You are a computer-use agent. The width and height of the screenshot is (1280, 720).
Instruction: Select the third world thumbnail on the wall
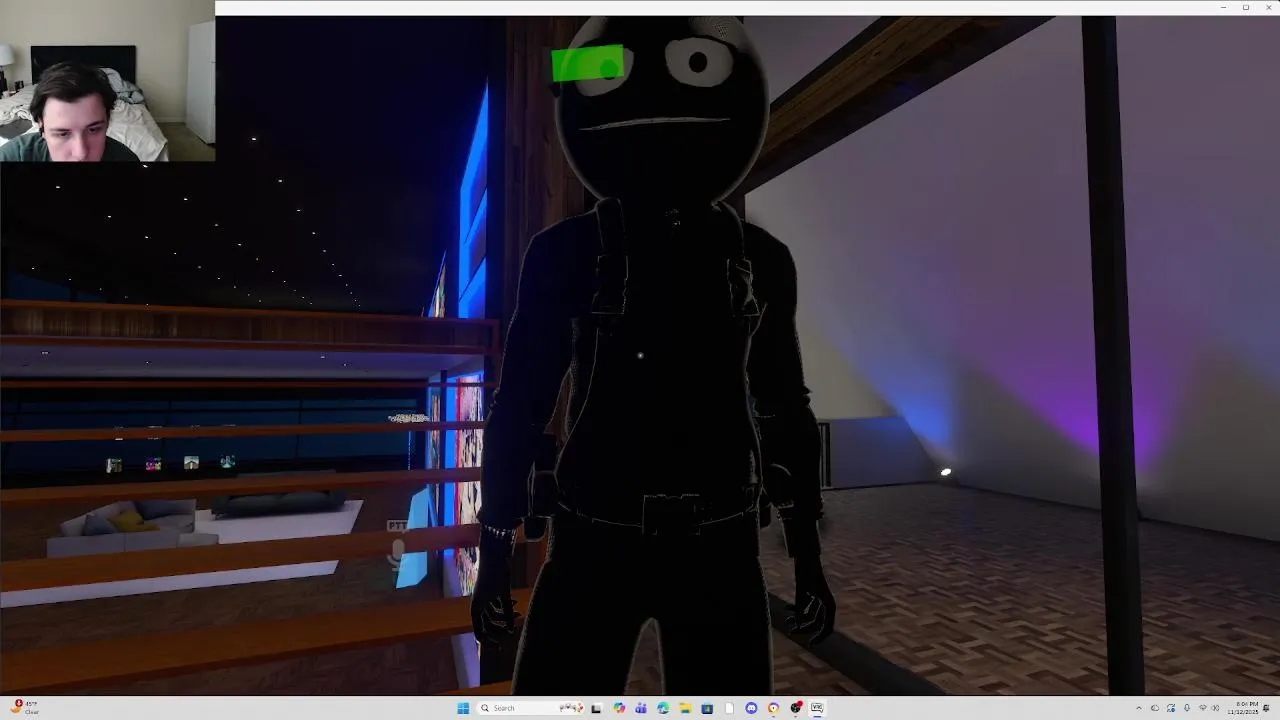click(191, 462)
